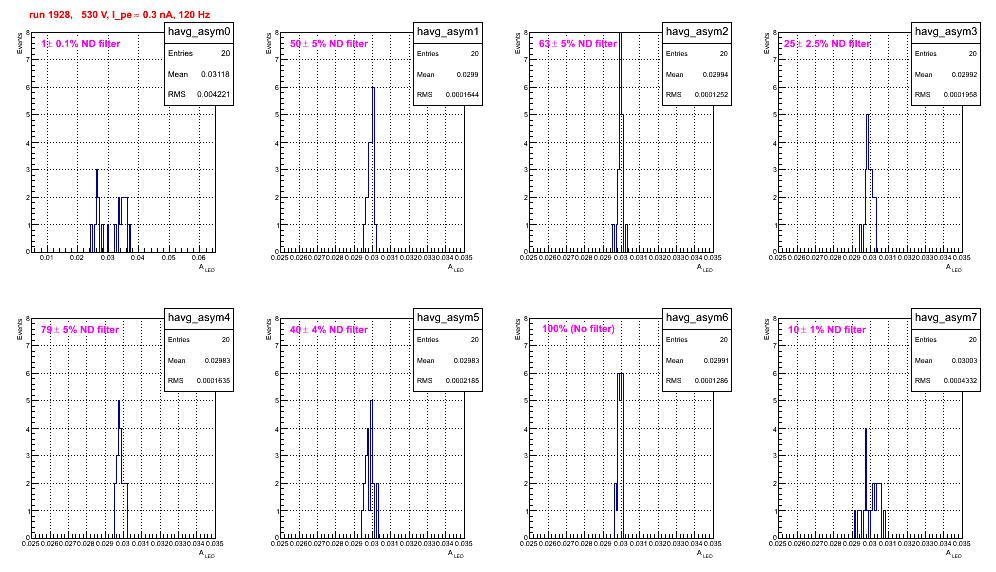Select the havg_asym3 histogram title
Image resolution: width=996 pixels, height=572 pixels.
click(946, 32)
